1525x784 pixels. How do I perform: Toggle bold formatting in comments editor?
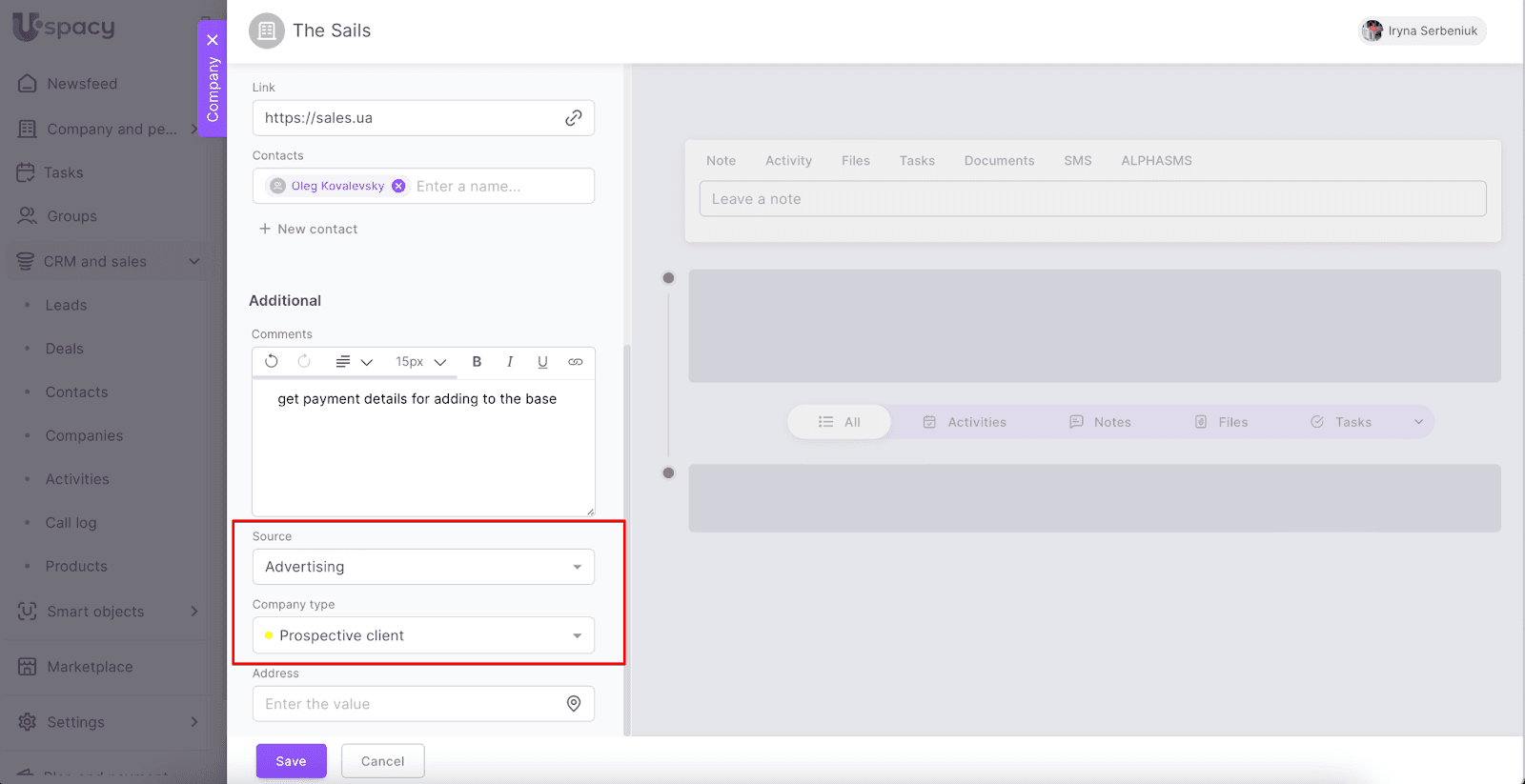pos(477,362)
